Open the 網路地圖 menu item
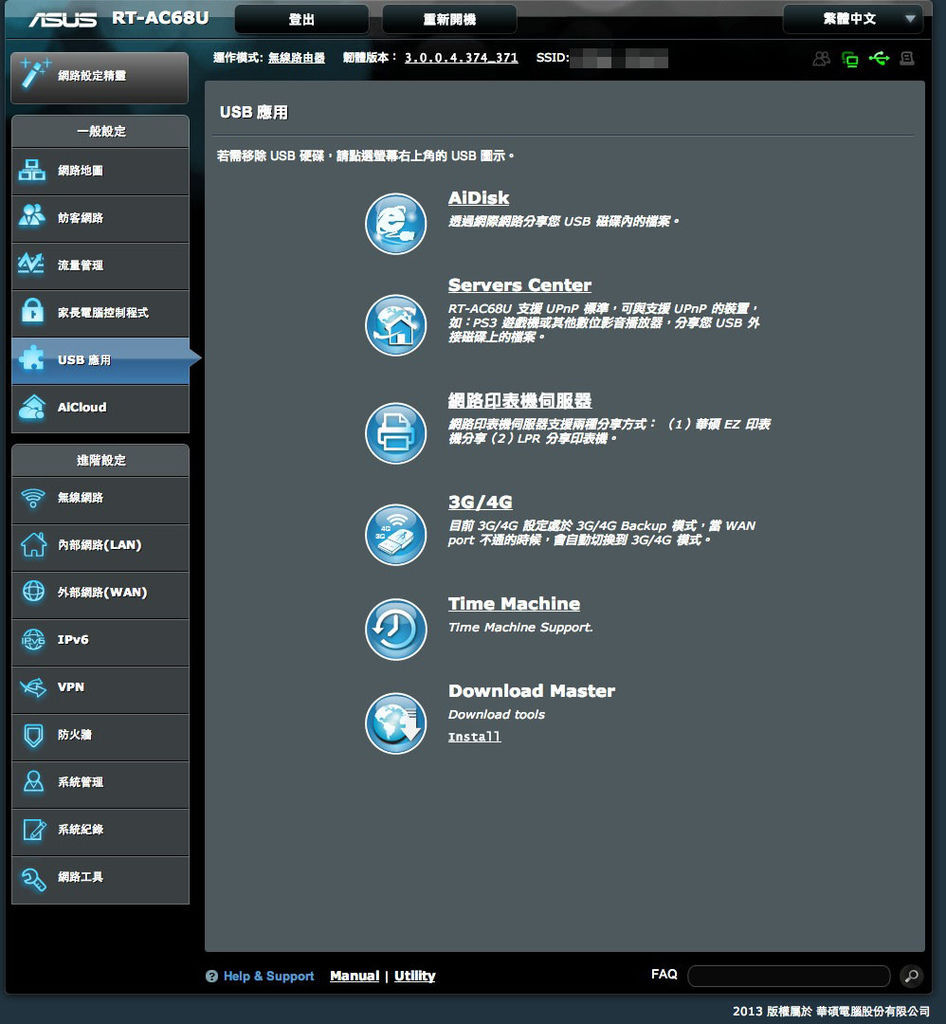 tap(101, 171)
